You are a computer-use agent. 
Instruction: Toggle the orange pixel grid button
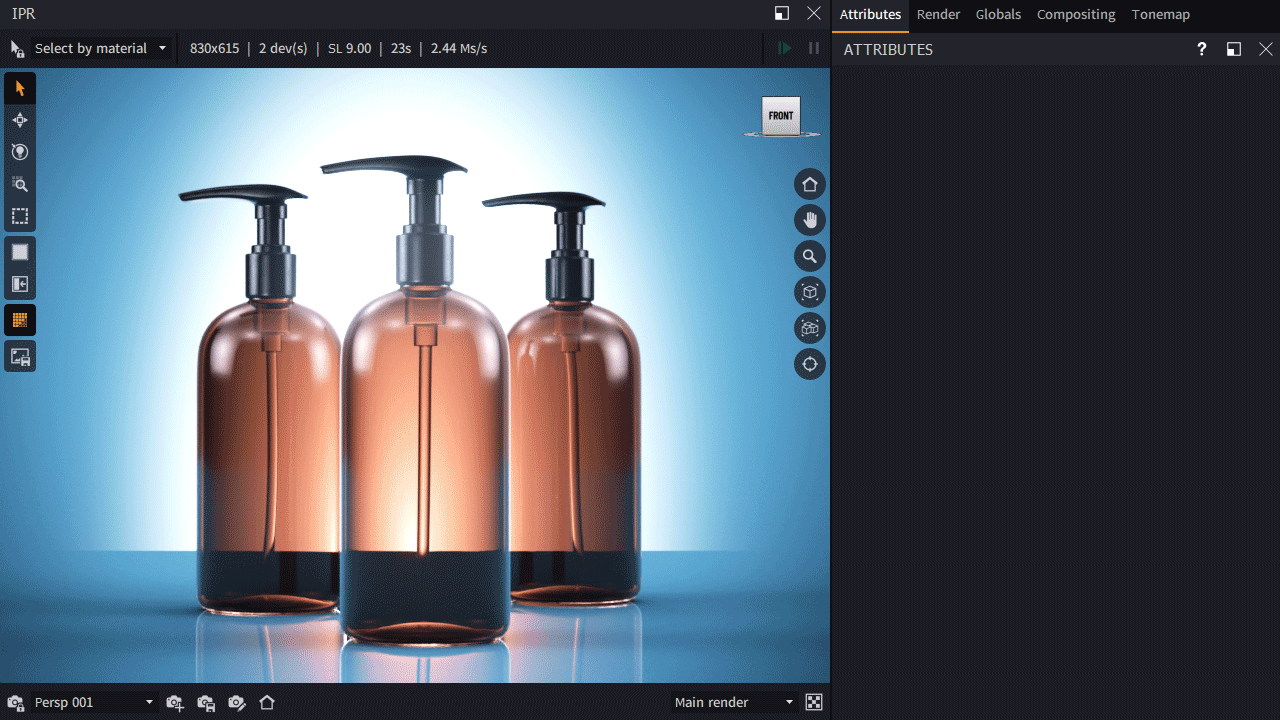[20, 320]
